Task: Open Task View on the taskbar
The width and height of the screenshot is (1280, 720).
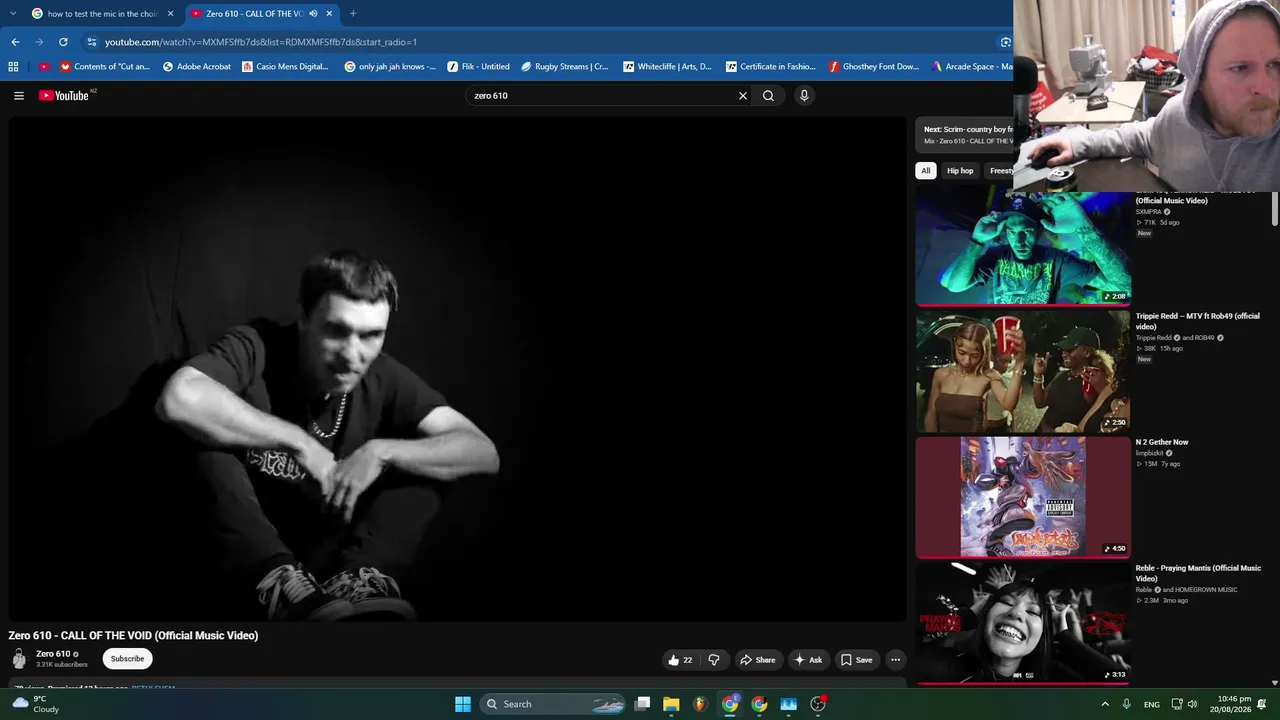Action: 643,704
